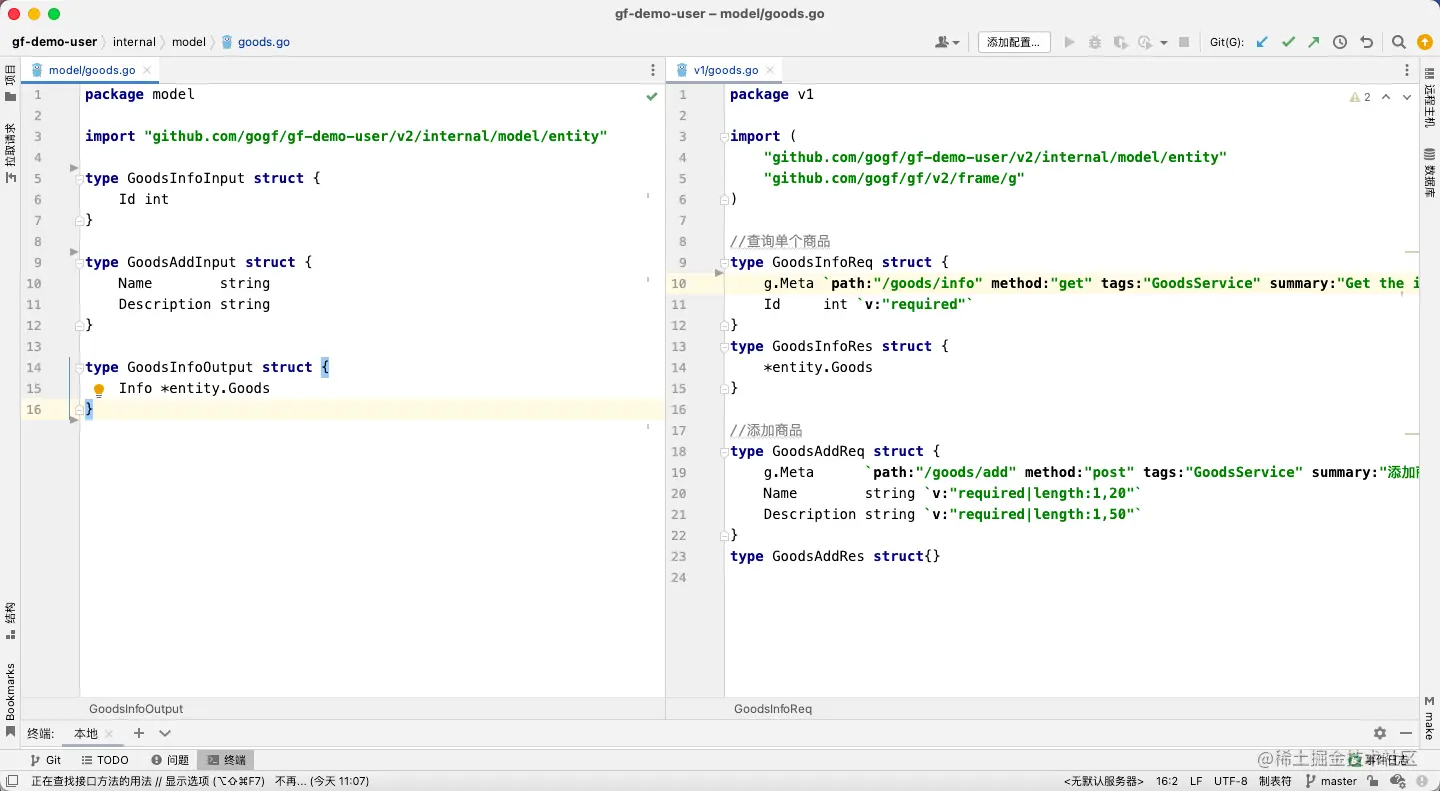
Task: Collapse the GoodsAddInput struct fold
Action: (79, 262)
